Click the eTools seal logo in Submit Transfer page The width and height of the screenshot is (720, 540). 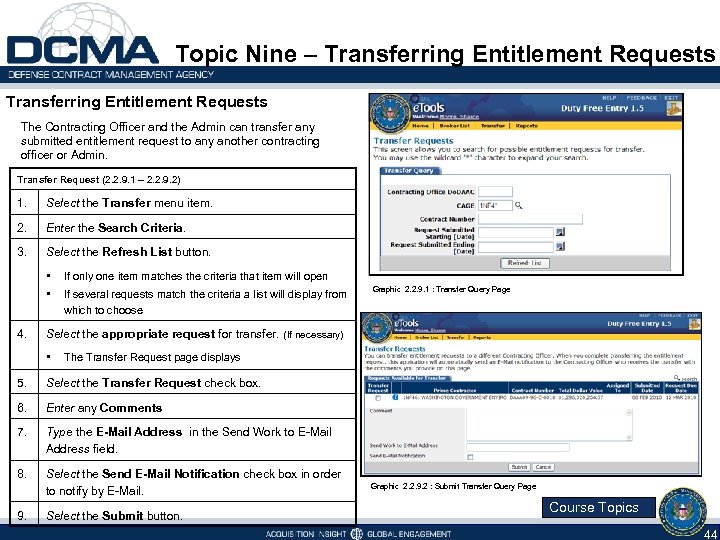pos(378,327)
